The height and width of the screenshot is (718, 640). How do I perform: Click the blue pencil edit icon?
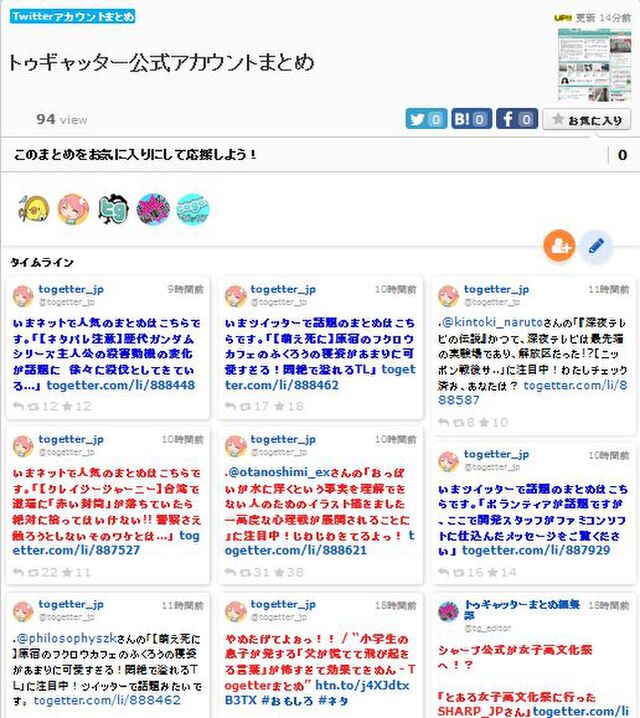point(596,246)
